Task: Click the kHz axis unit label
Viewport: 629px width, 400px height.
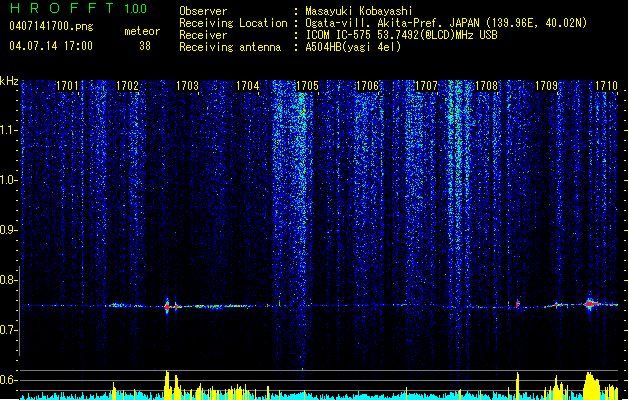Action: (x=9, y=81)
